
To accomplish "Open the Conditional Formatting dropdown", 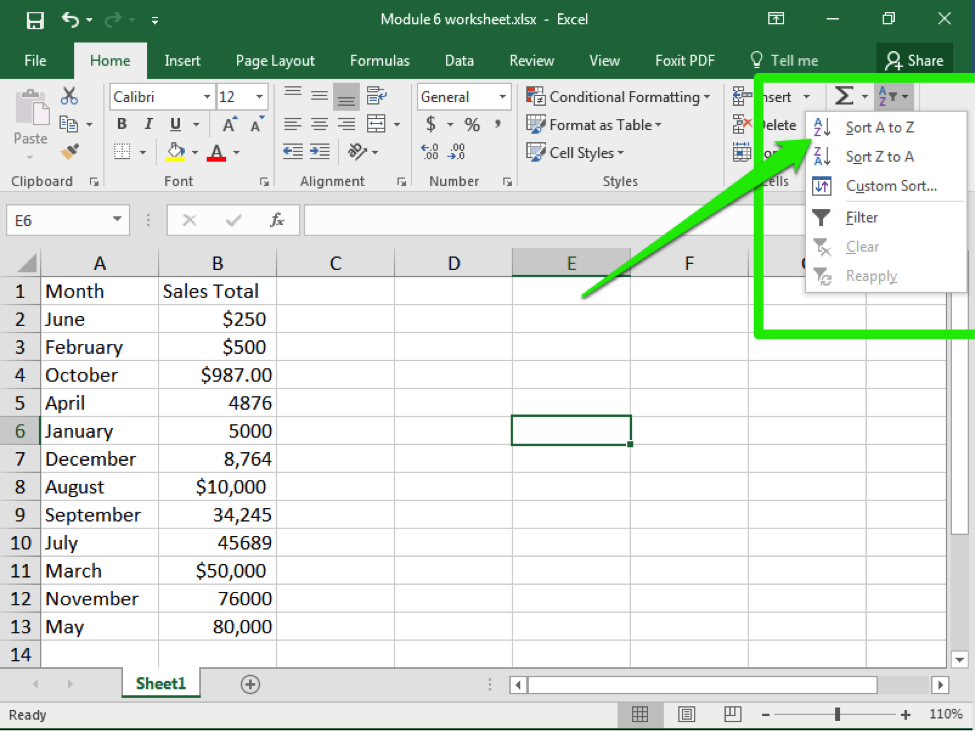I will coord(619,97).
